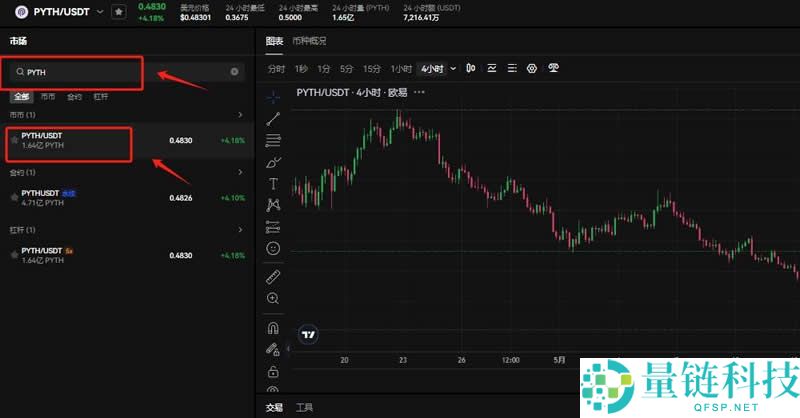Switch to the 币种概况 tab
The image size is (800, 418).
click(309, 41)
